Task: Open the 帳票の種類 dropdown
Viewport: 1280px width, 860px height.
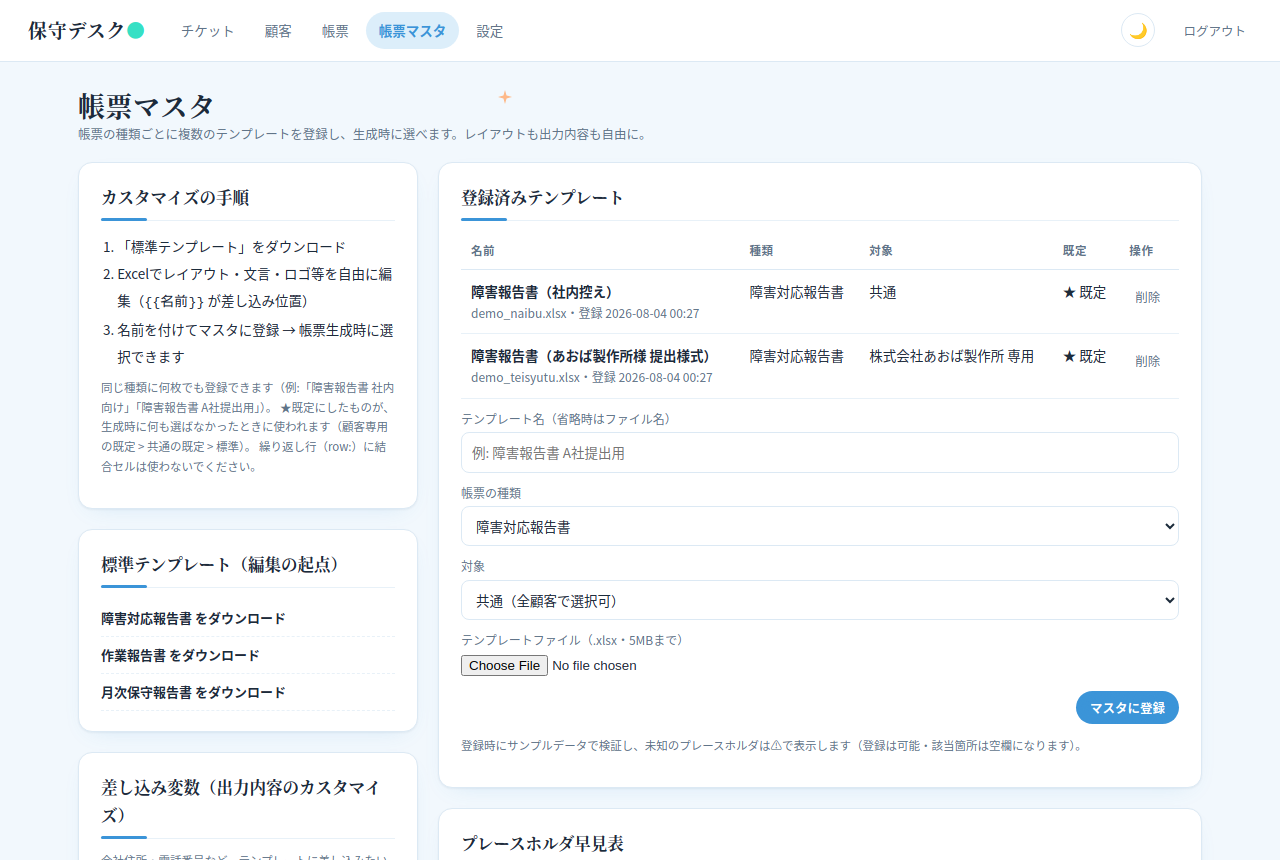Action: coord(819,526)
